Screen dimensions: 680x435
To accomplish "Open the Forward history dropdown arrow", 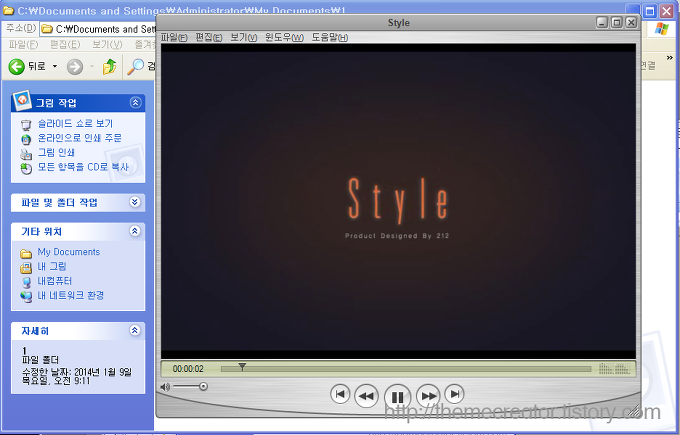I will coord(92,66).
